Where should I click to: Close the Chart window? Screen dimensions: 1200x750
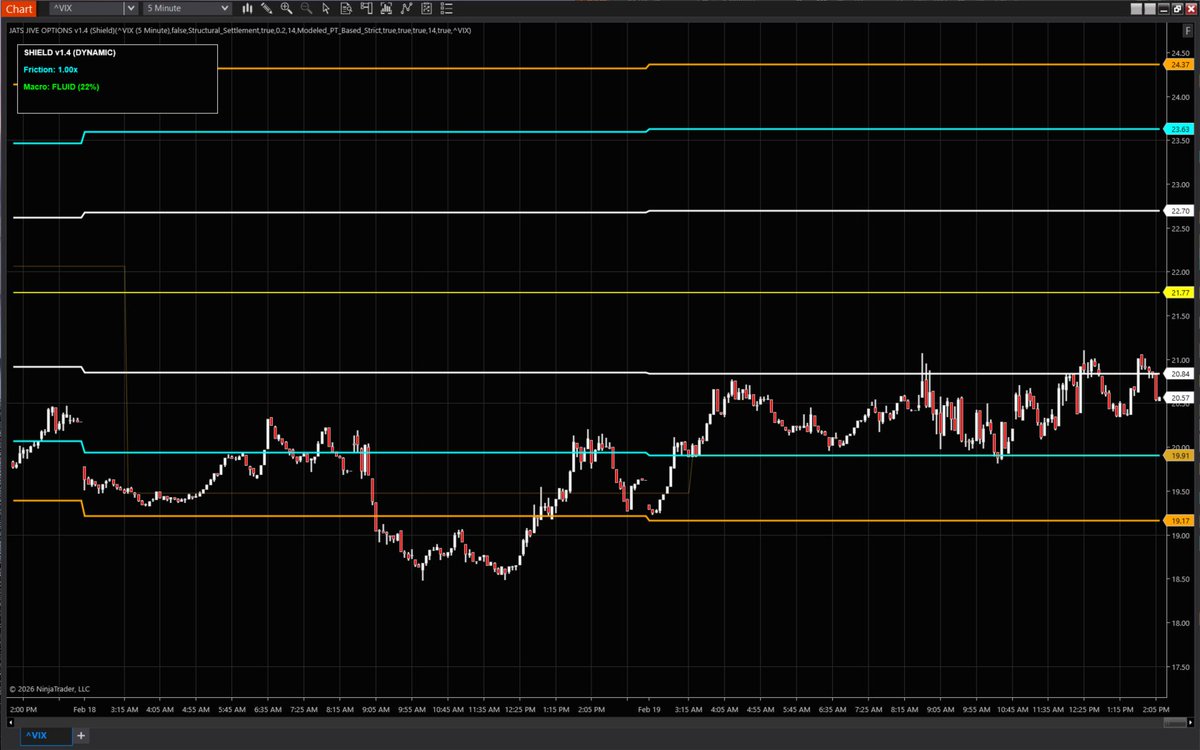[x=1191, y=9]
